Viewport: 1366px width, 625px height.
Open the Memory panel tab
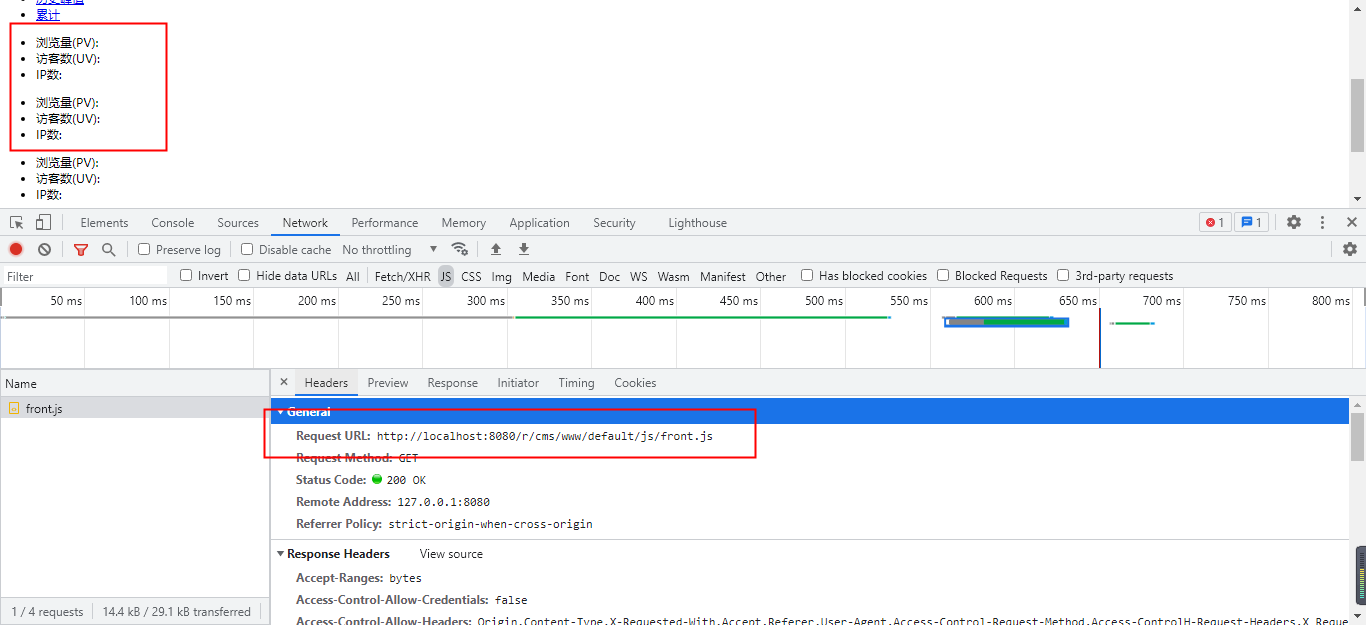pos(464,223)
